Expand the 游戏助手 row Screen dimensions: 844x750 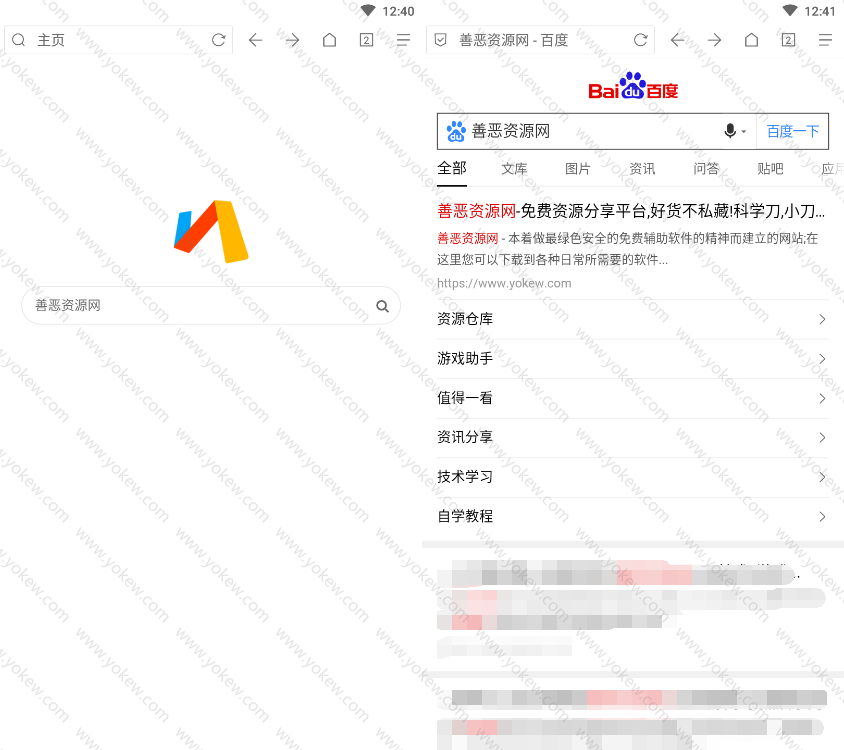(632, 358)
